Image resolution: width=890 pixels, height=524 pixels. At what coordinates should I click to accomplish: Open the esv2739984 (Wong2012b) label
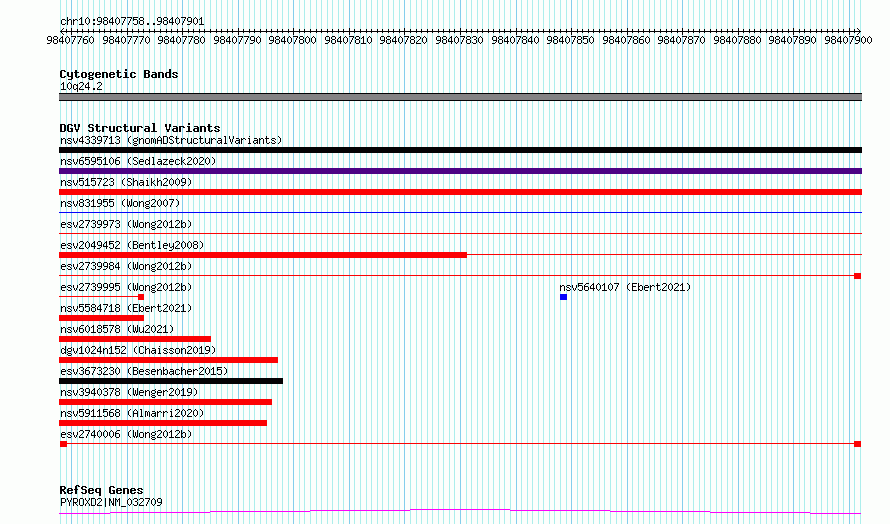(126, 266)
